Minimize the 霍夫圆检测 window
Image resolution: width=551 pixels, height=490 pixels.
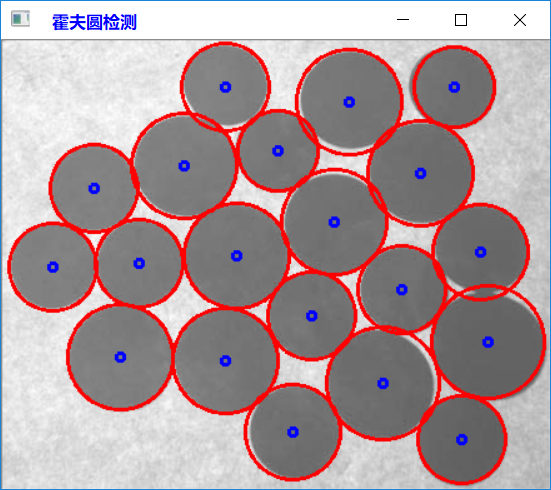click(403, 20)
